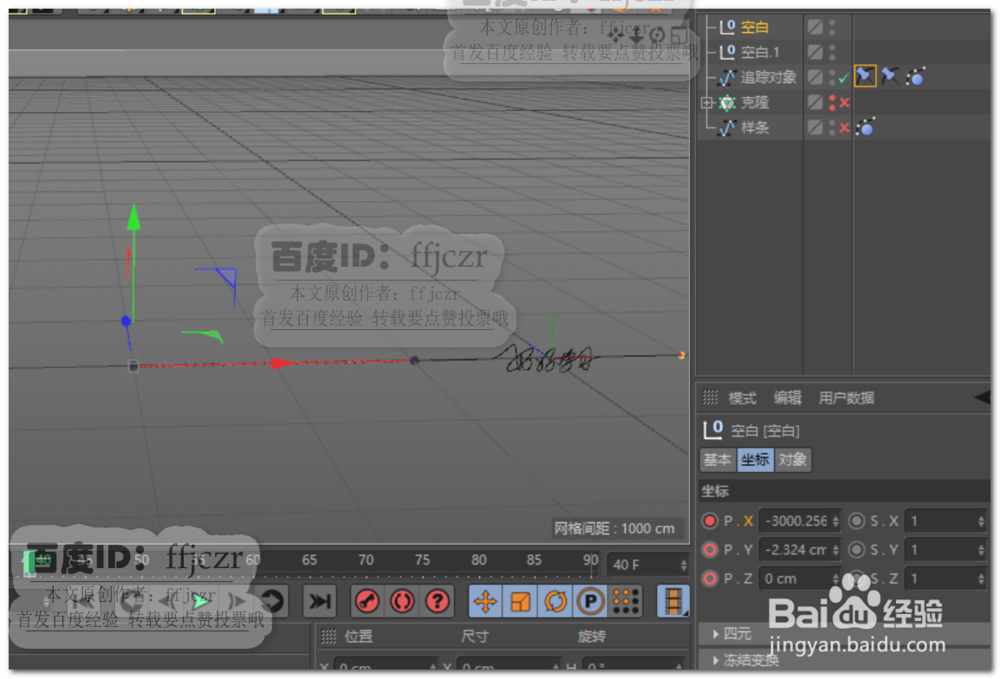Toggle P.Z keyframe red circle
Viewport: 1000px width, 679px height.
709,578
